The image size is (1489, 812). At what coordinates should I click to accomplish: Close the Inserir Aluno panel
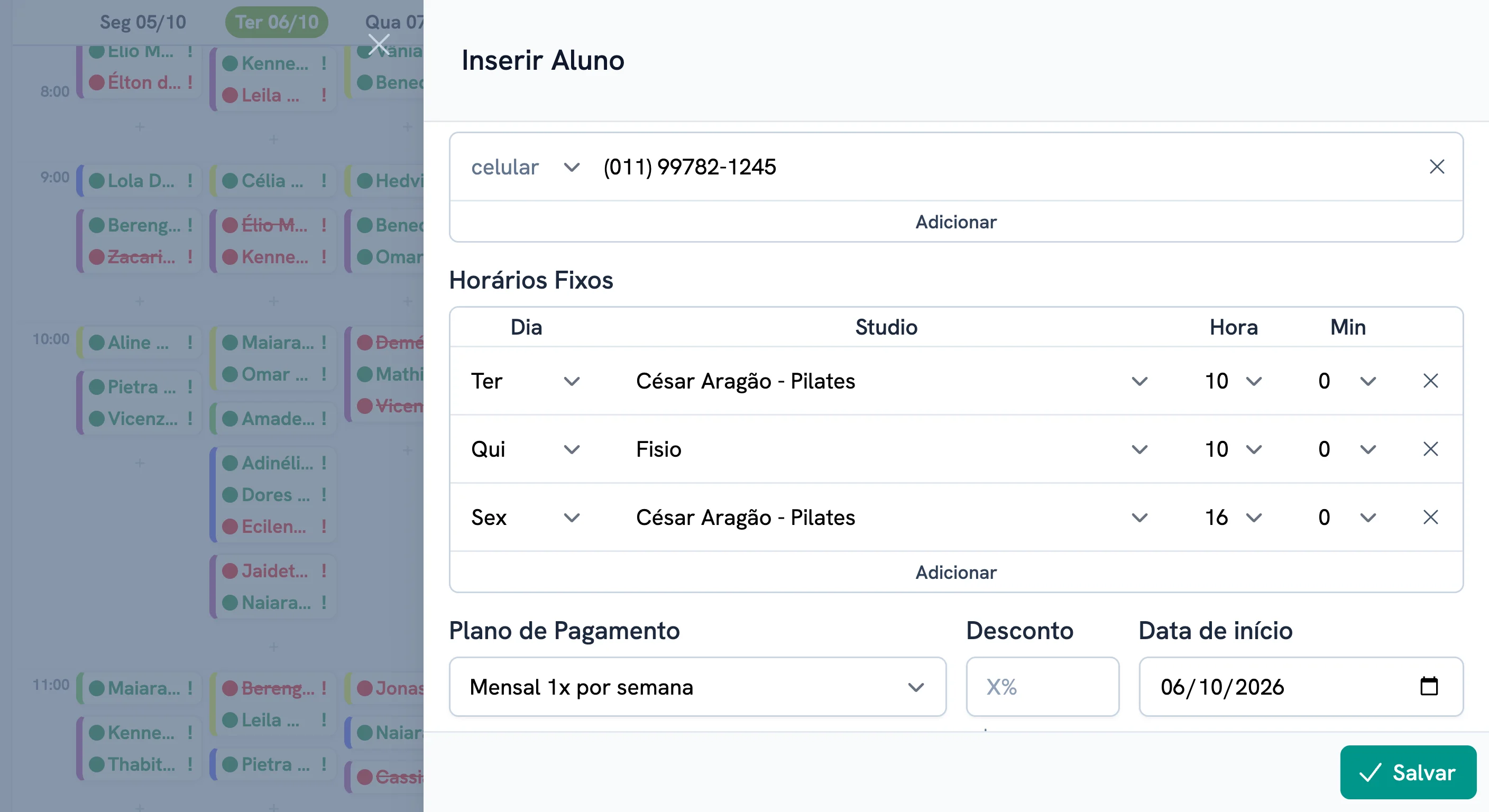379,44
